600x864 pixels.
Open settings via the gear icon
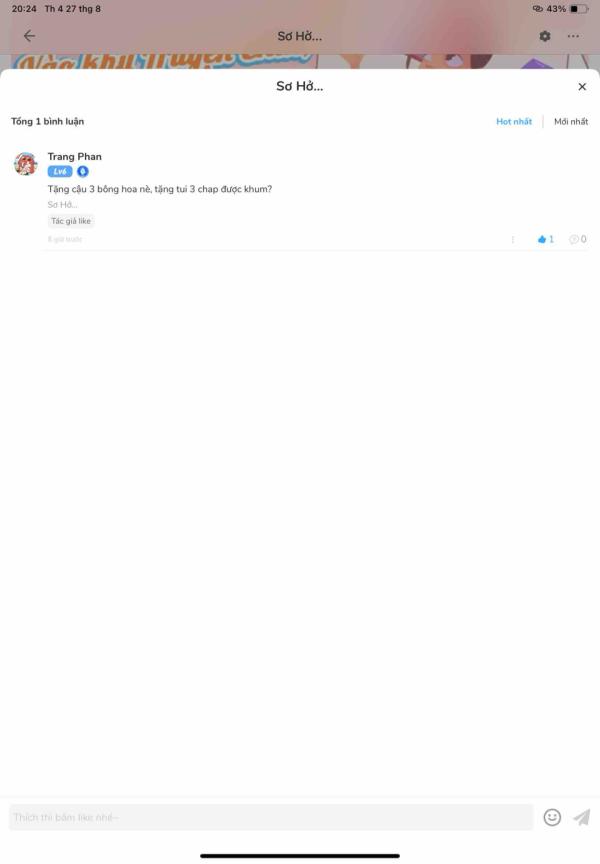[544, 36]
